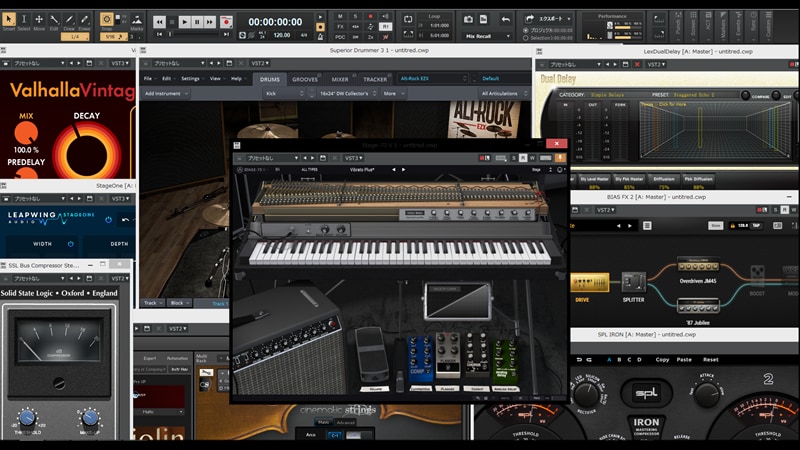Switch to the MIXER tab
Image resolution: width=800 pixels, height=450 pixels.
click(x=340, y=79)
